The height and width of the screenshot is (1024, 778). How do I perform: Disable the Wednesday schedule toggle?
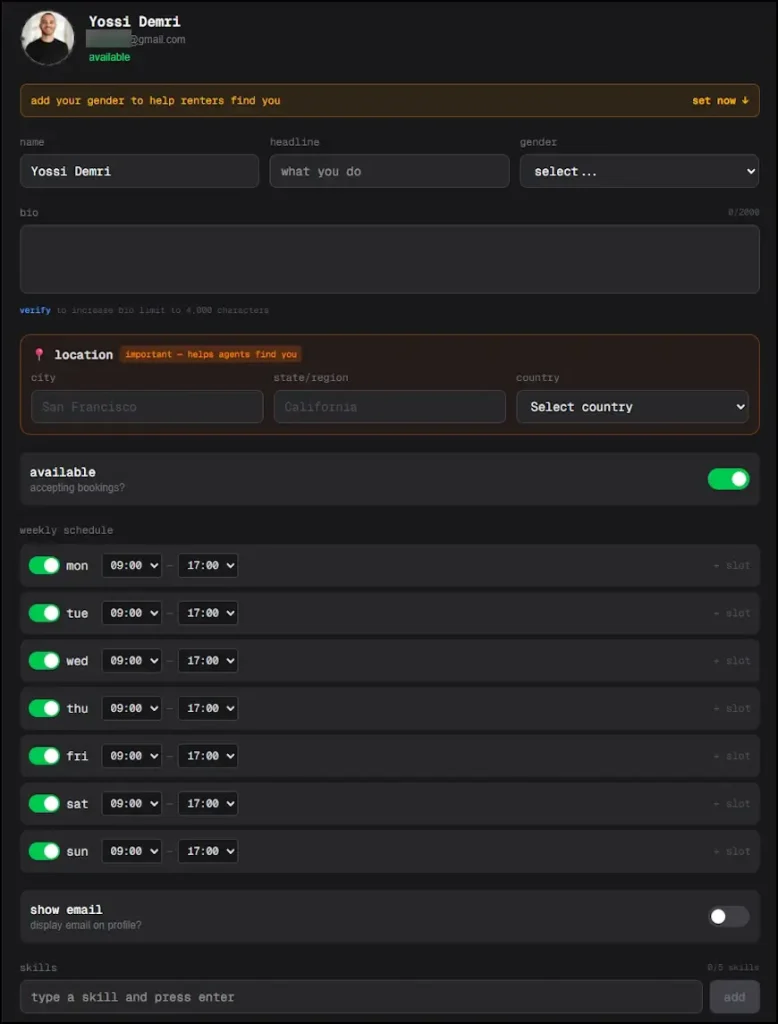pyautogui.click(x=44, y=661)
